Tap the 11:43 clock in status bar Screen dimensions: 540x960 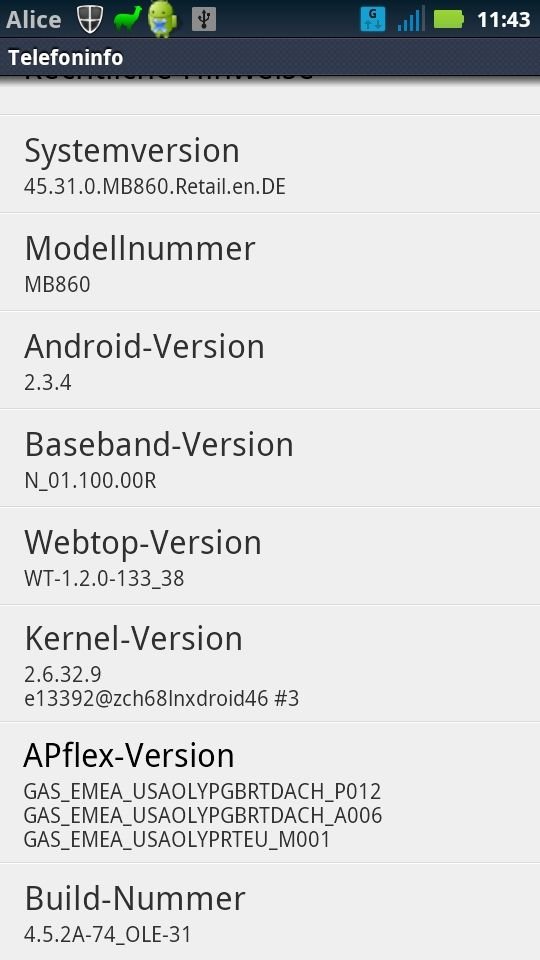[x=503, y=20]
